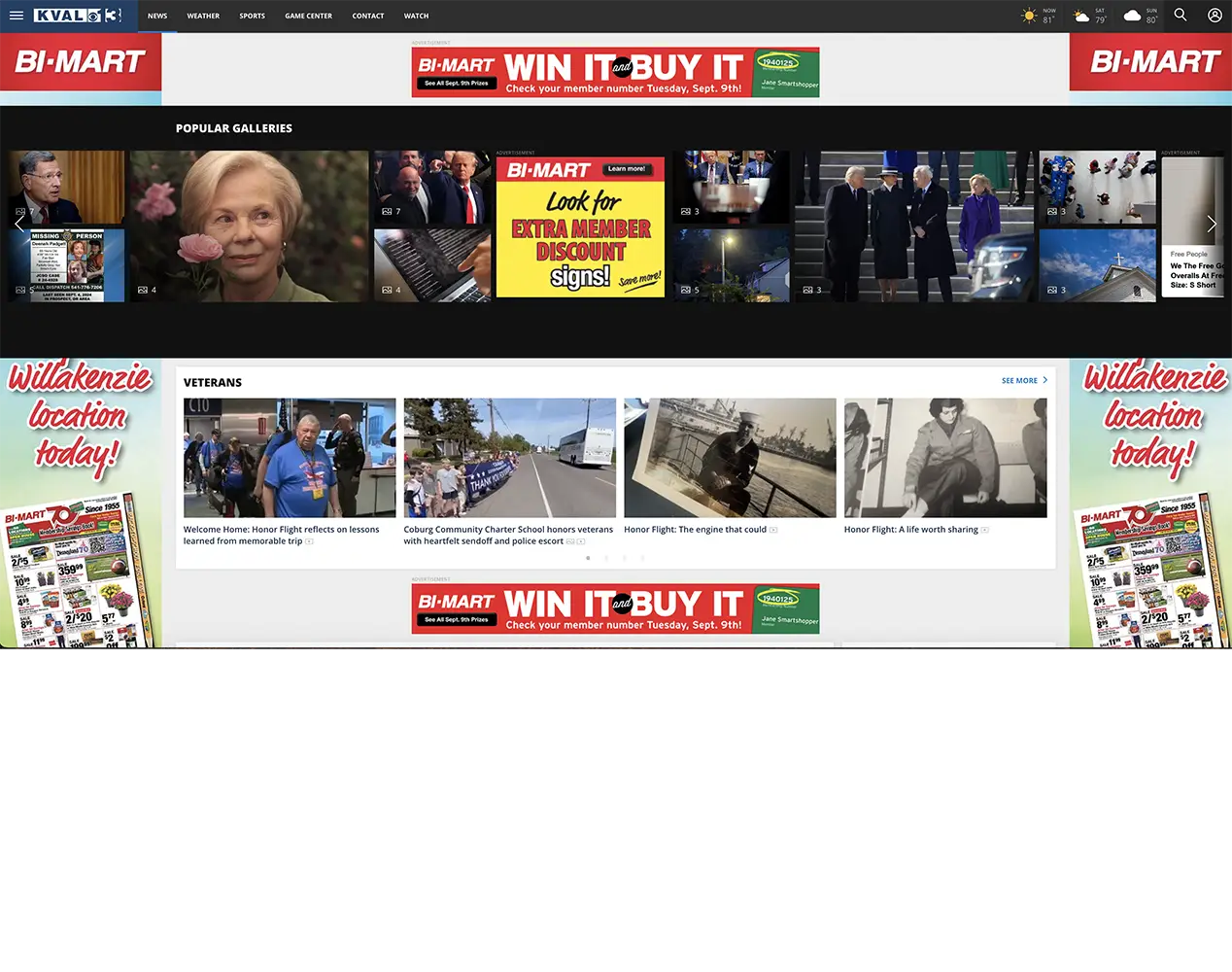Open the night street scene gallery
Image resolution: width=1232 pixels, height=972 pixels.
point(732,265)
